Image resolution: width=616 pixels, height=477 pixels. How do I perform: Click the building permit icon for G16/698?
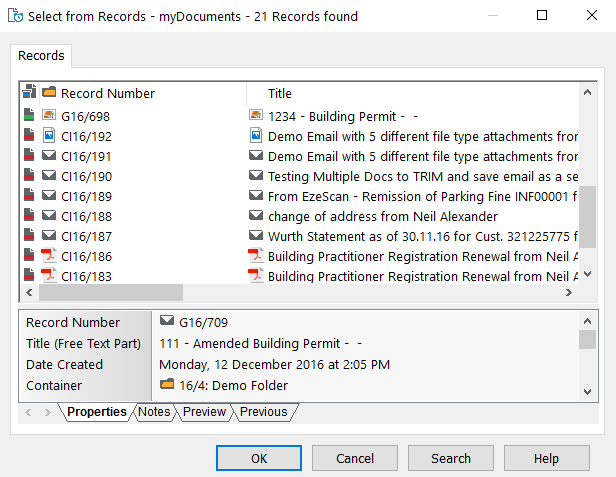coord(49,116)
